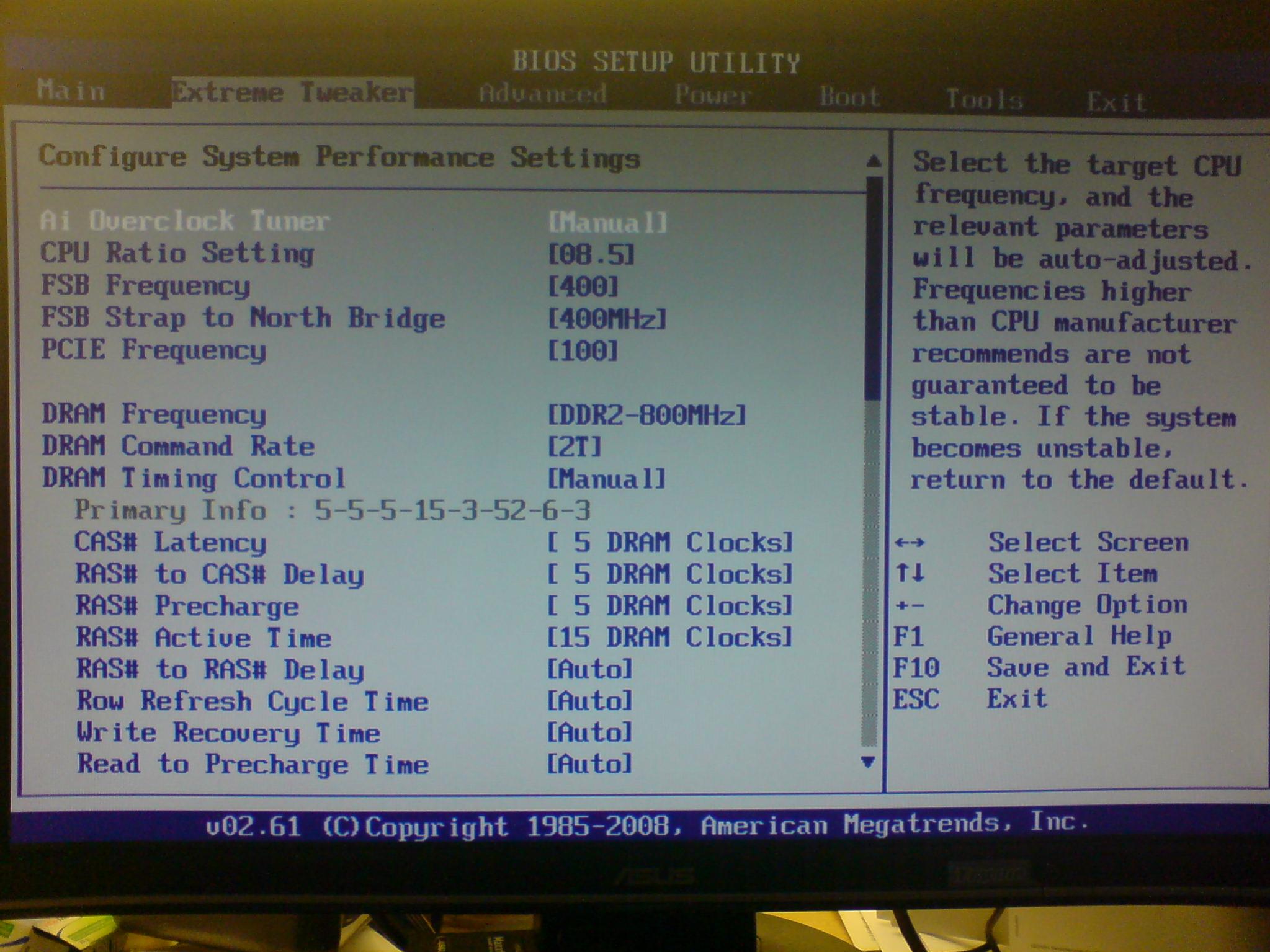The height and width of the screenshot is (952, 1270).
Task: Click the up-down arrows Select Item icon
Action: pyautogui.click(x=910, y=572)
